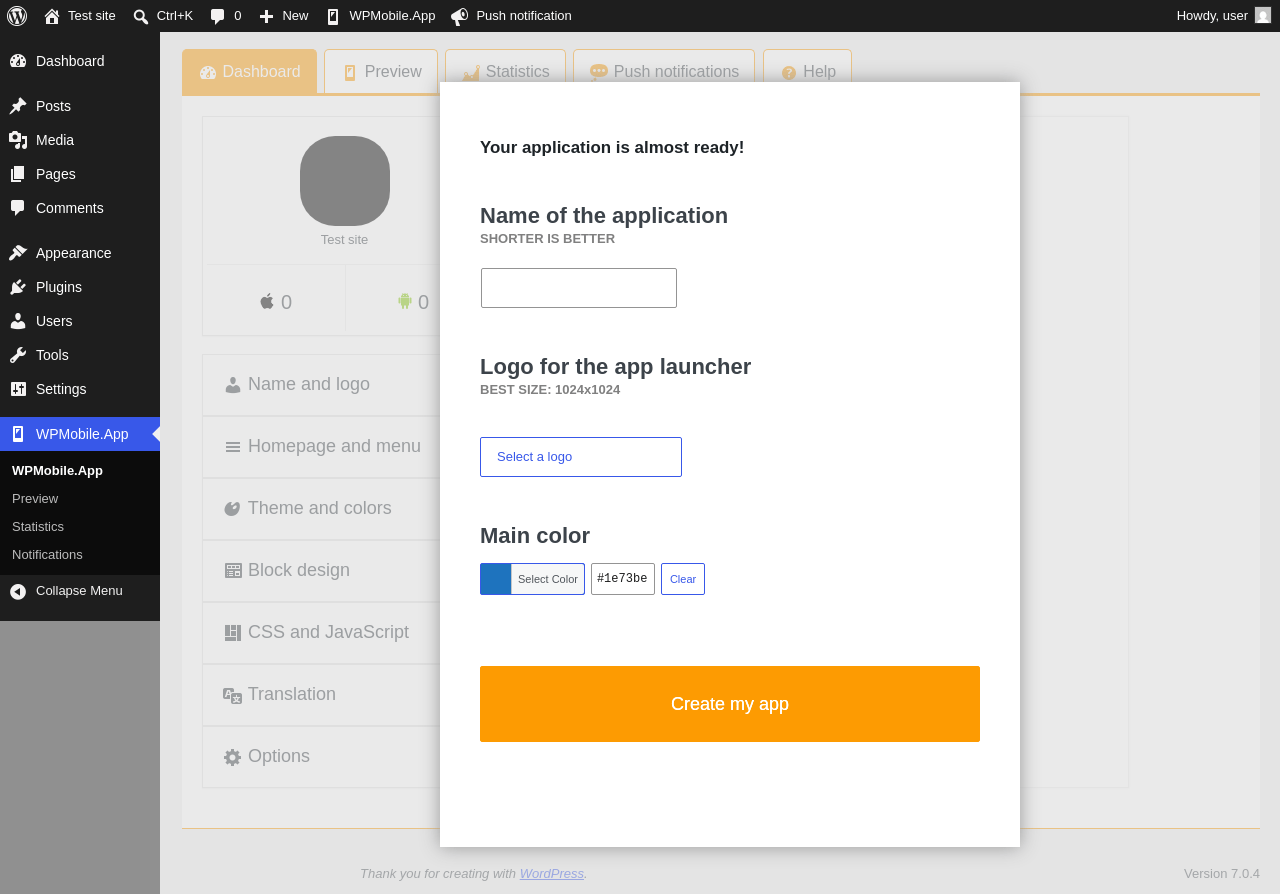Expand the Theme and colors section
Viewport: 1280px width, 894px height.
pyautogui.click(x=321, y=509)
